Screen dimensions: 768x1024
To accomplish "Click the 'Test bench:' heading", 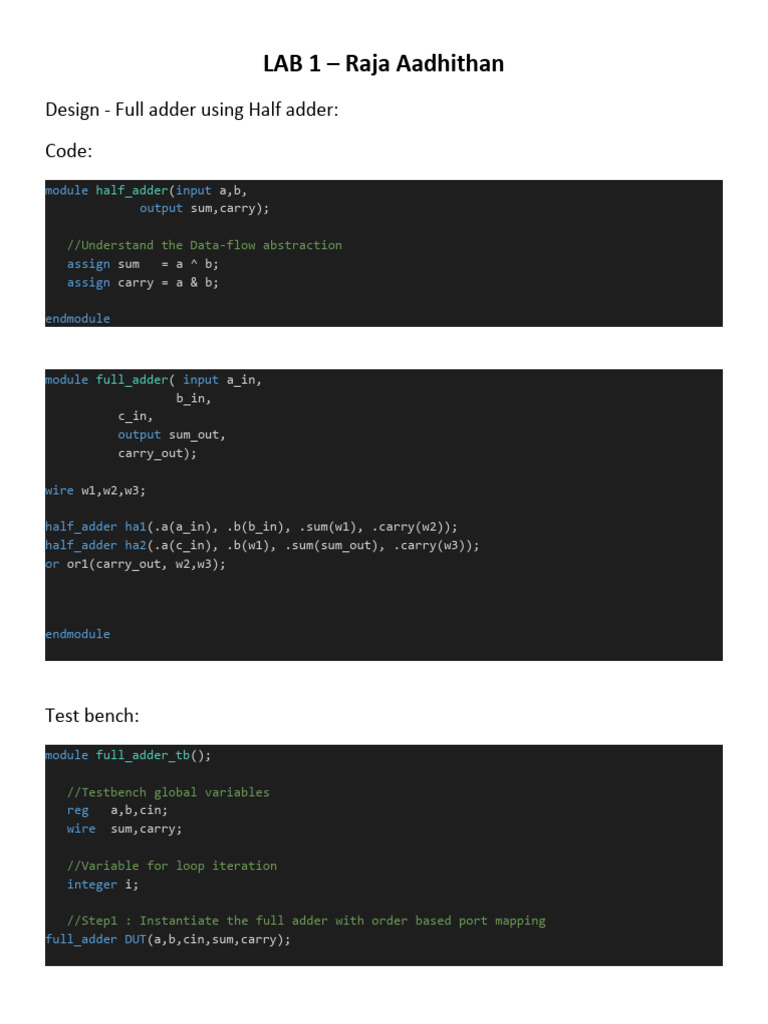I will (89, 715).
